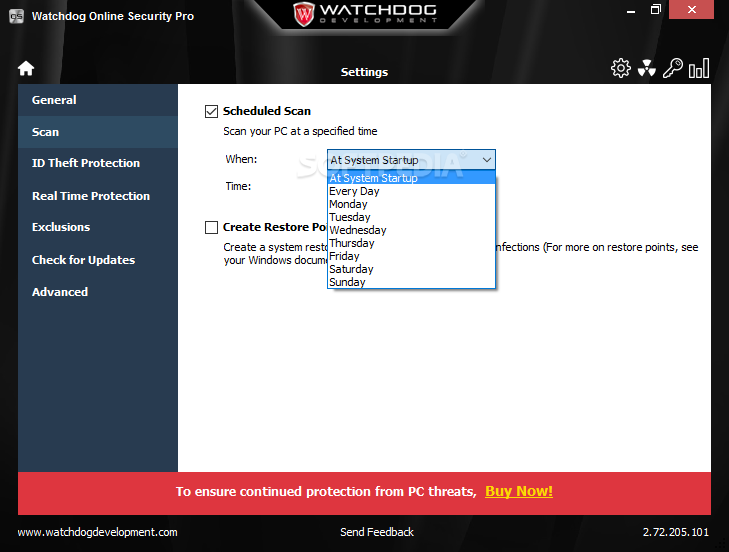Choose Tuesday from the When list
This screenshot has width=729, height=552.
(411, 217)
